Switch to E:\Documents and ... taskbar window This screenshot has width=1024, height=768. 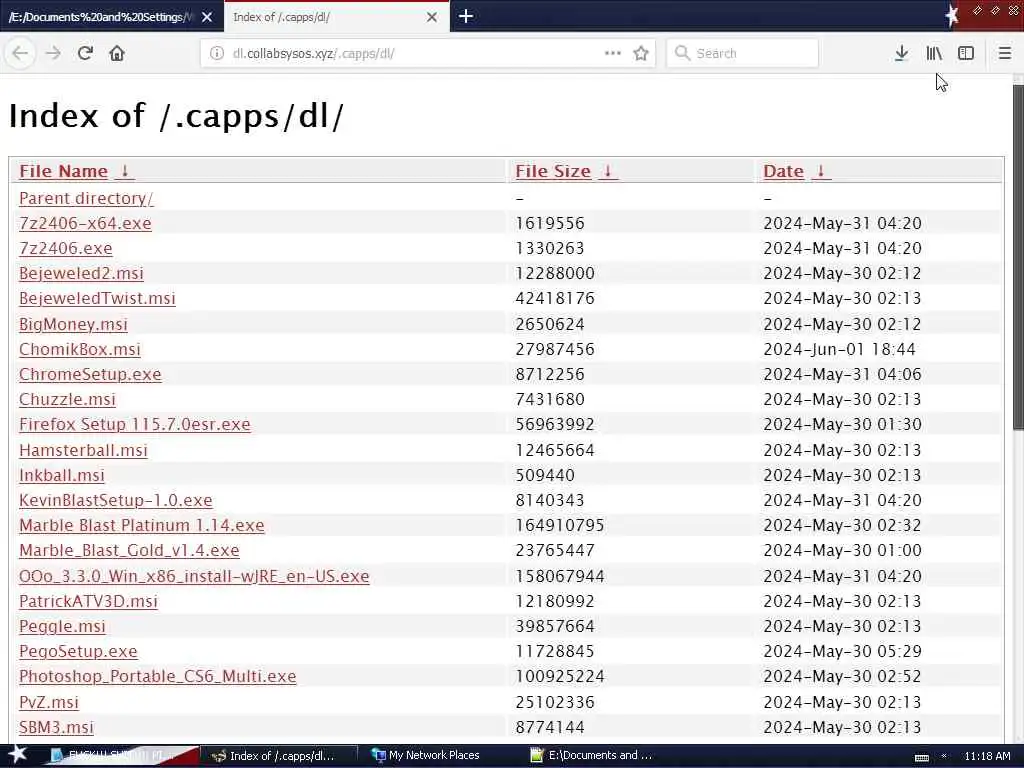click(x=592, y=755)
